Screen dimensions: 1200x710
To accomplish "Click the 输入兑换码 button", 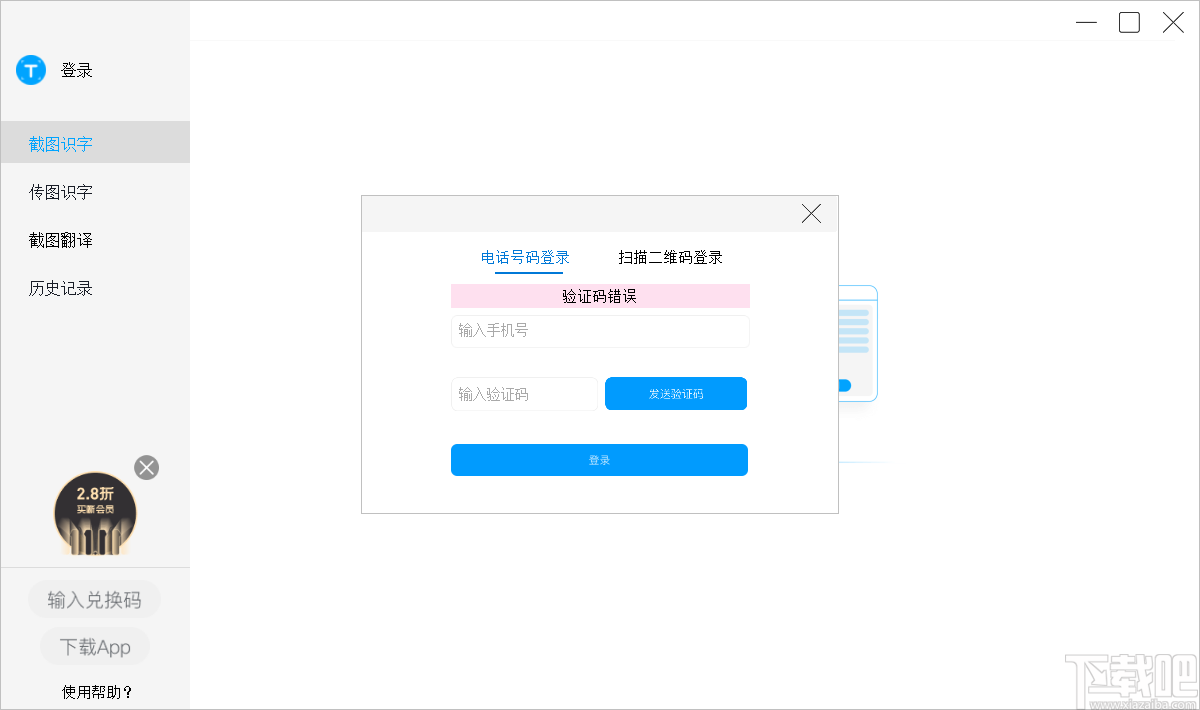I will (94, 599).
